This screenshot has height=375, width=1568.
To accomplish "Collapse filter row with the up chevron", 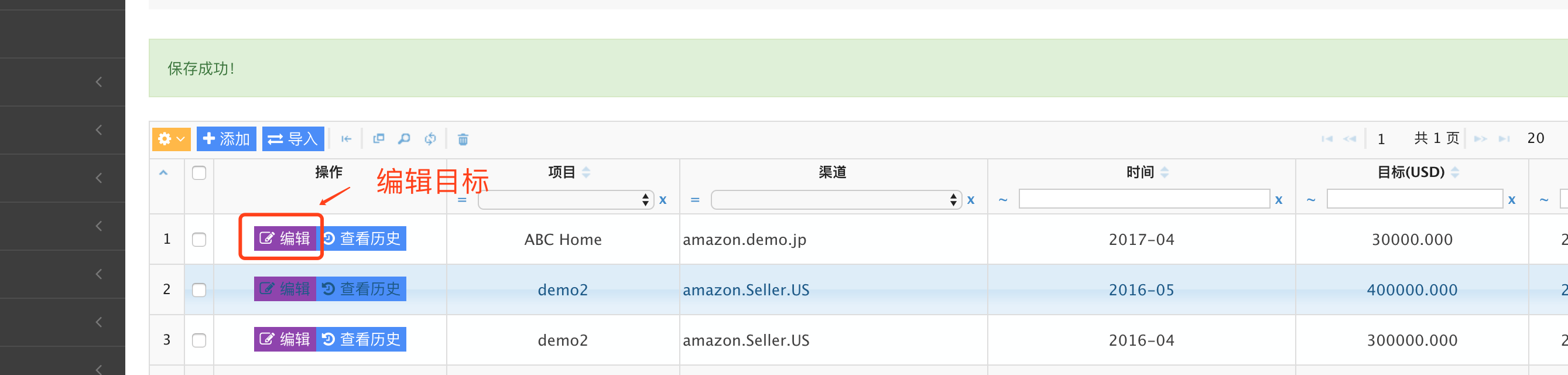I will pos(163,172).
